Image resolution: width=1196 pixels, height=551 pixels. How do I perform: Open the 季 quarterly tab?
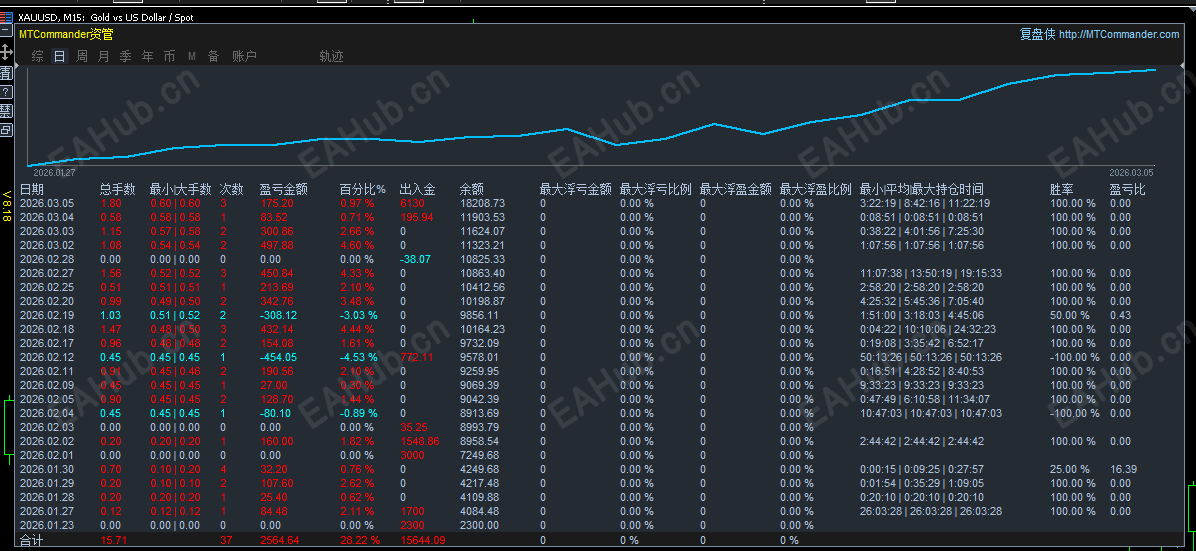click(126, 56)
